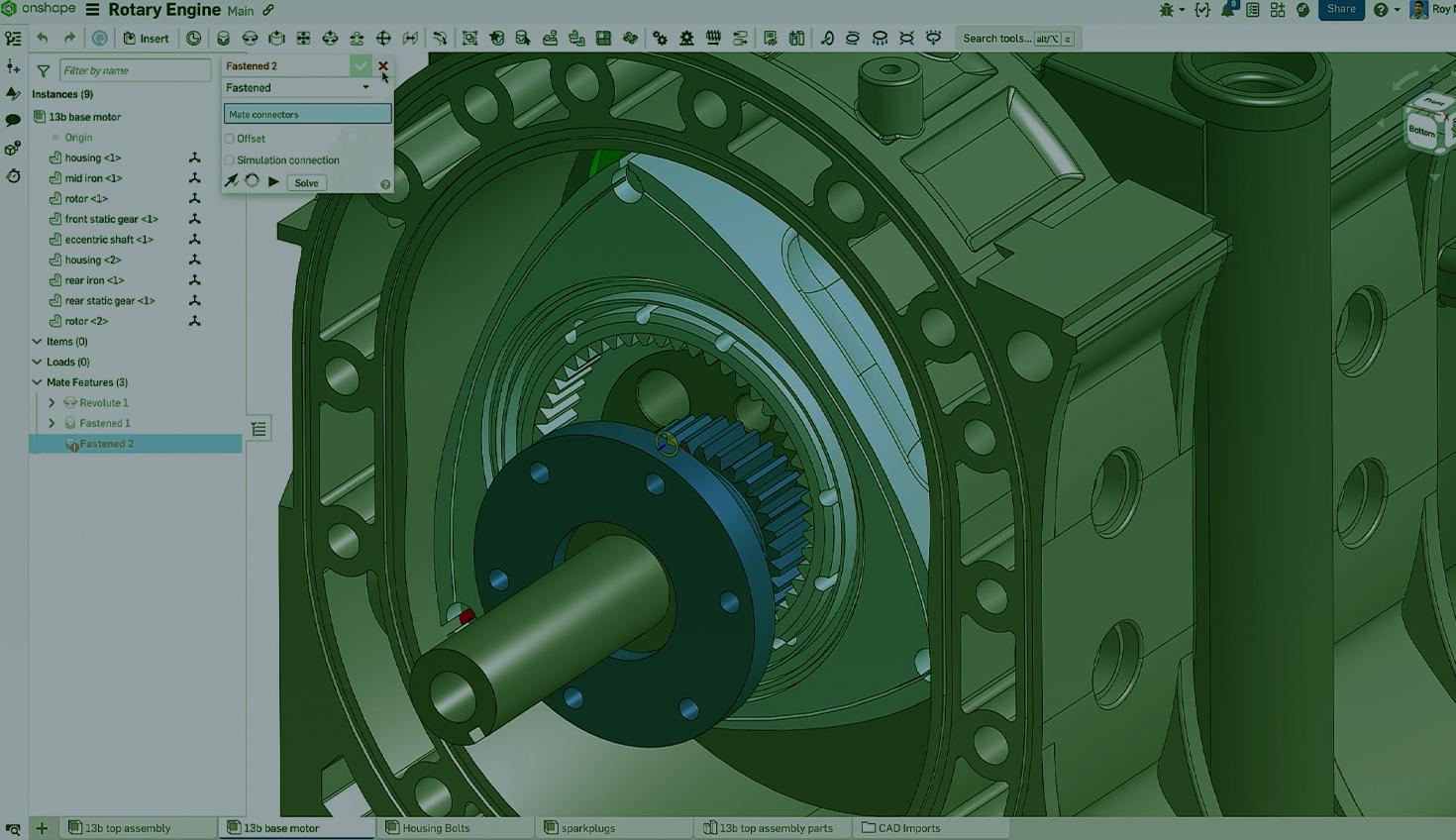This screenshot has height=840, width=1456.
Task: Click the Insert parts toolbar button
Action: 146,39
